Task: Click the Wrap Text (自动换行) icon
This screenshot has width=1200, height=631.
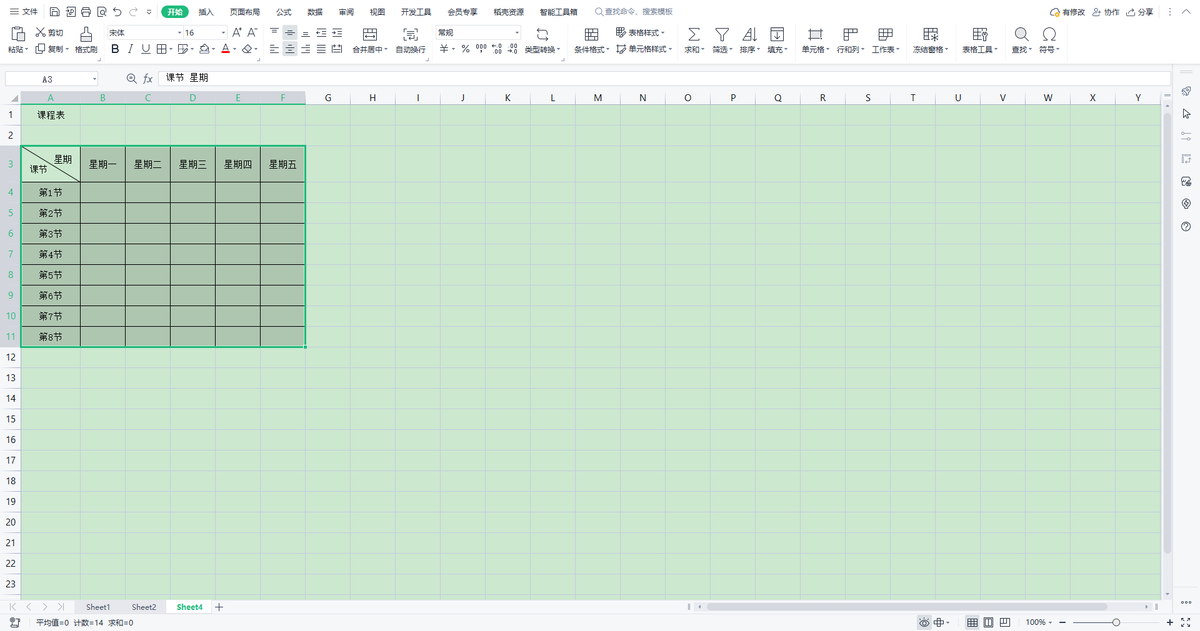Action: tap(410, 34)
